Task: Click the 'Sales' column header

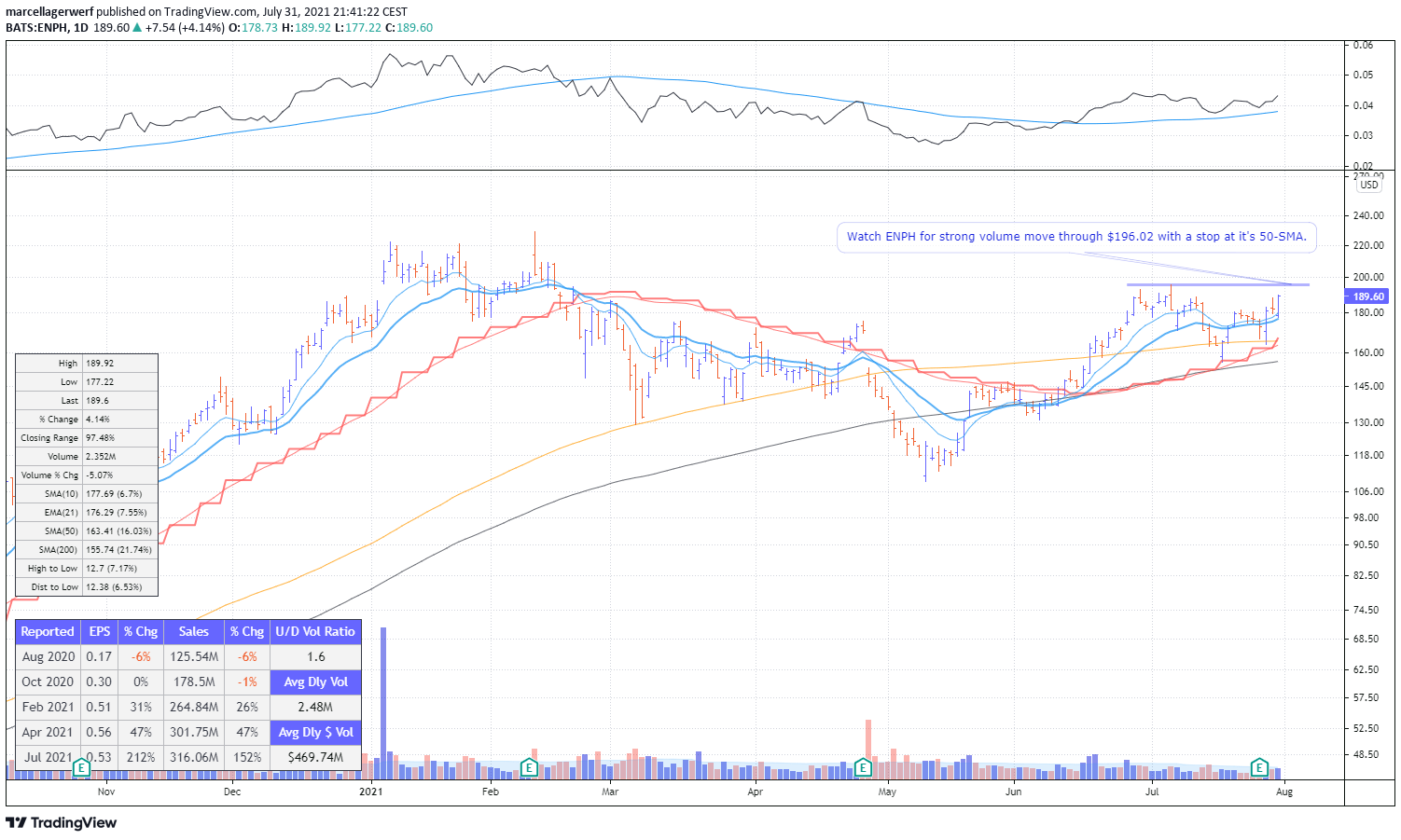Action: pos(194,632)
